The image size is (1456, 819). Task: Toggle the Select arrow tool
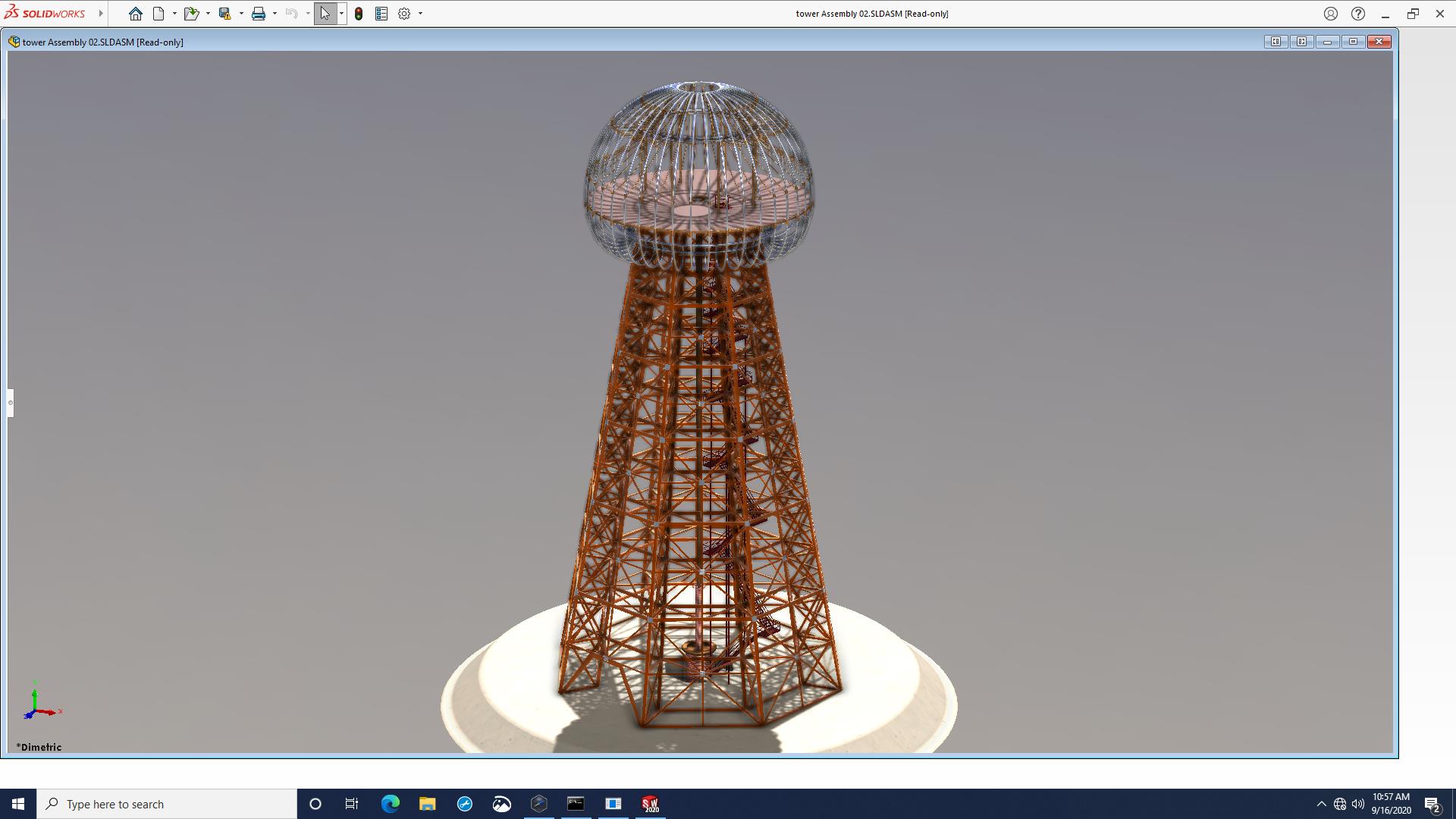325,14
